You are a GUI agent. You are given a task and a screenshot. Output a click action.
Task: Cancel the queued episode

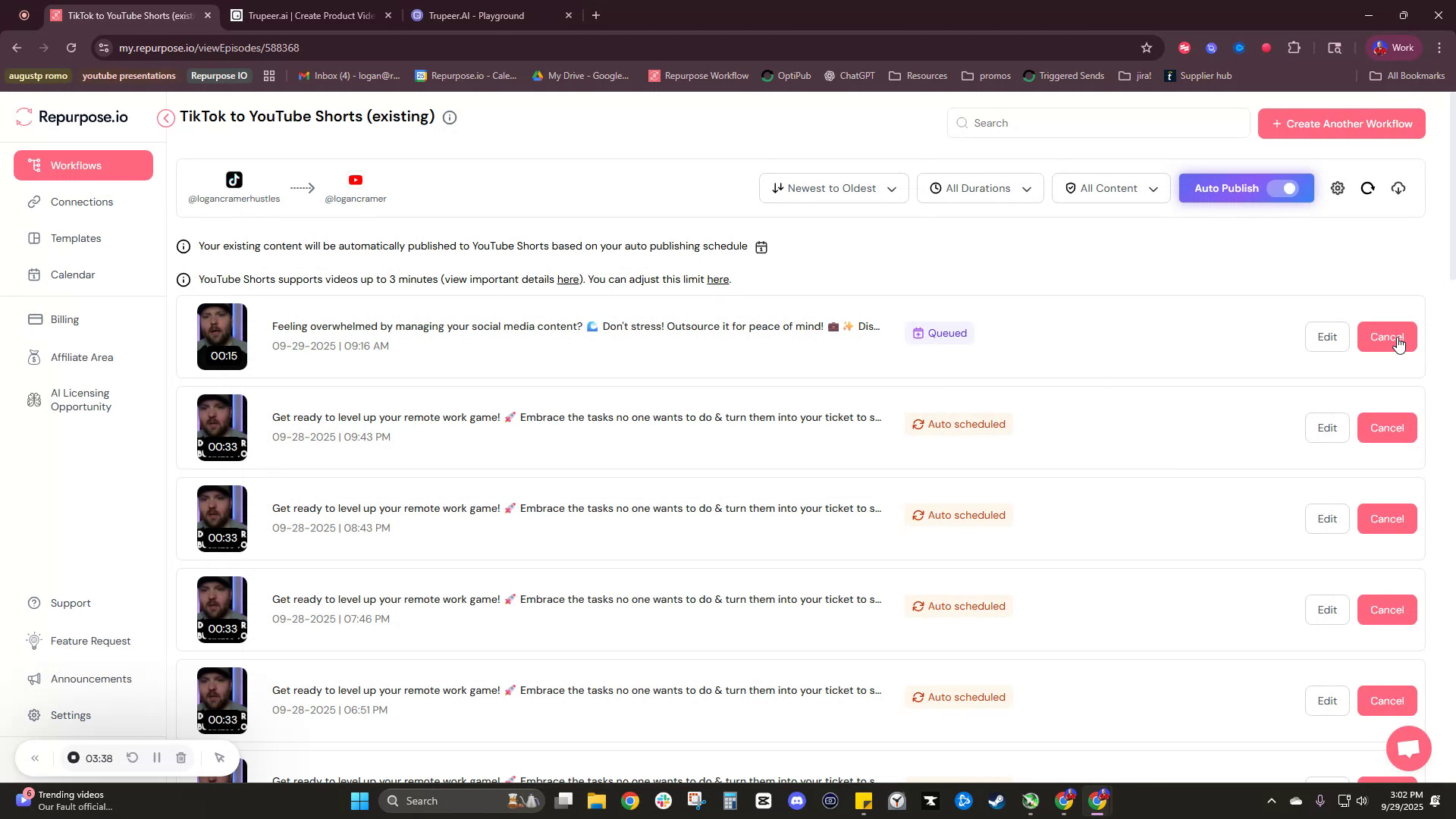pos(1385,336)
